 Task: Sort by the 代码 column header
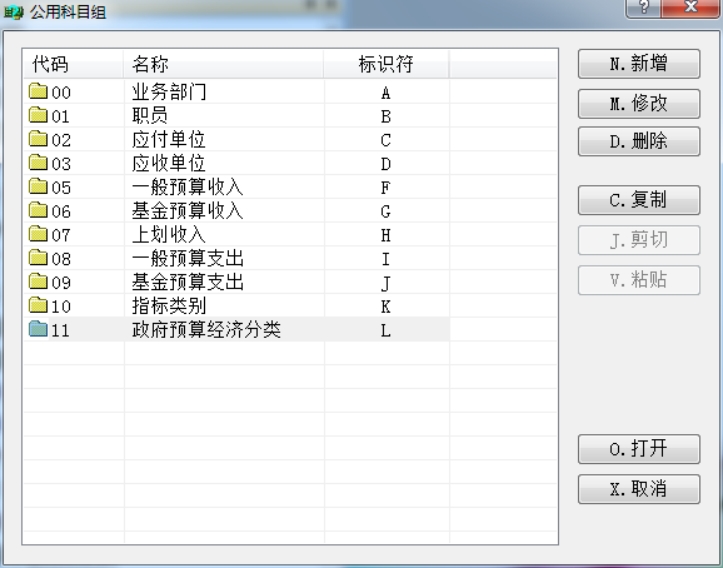point(73,64)
